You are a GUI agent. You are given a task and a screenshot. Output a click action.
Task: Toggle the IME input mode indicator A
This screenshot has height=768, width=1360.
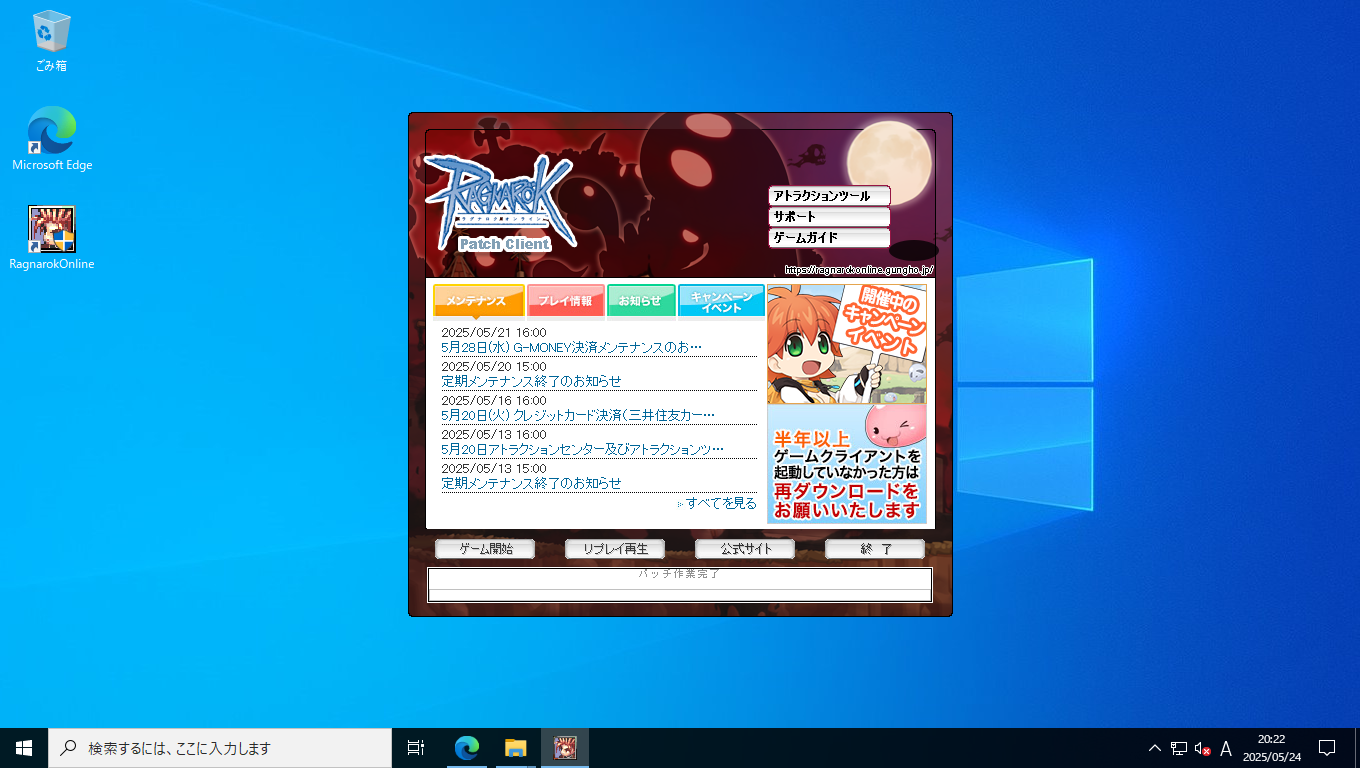(x=1226, y=748)
